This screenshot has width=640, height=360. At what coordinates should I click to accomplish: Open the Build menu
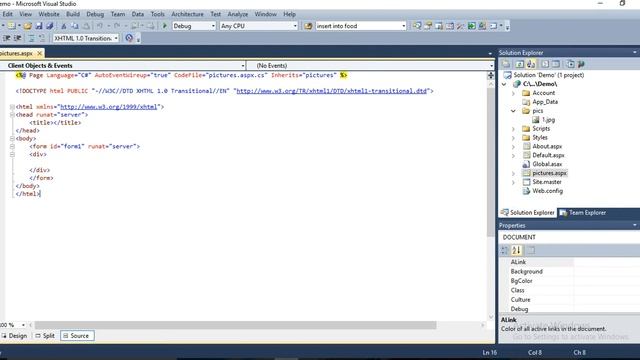(73, 14)
